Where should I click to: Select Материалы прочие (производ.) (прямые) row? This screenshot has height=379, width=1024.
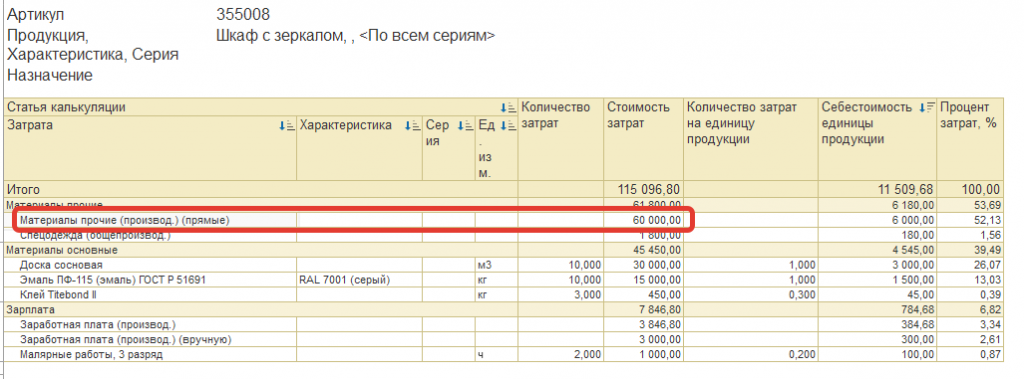pos(504,221)
